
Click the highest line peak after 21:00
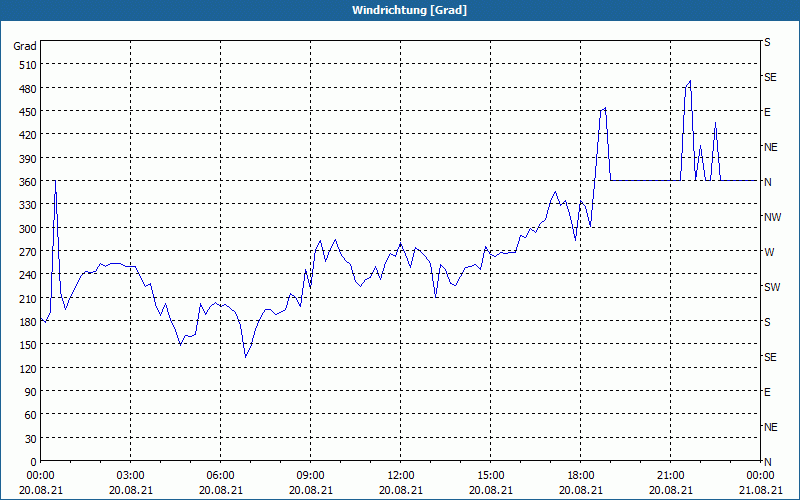pyautogui.click(x=690, y=81)
